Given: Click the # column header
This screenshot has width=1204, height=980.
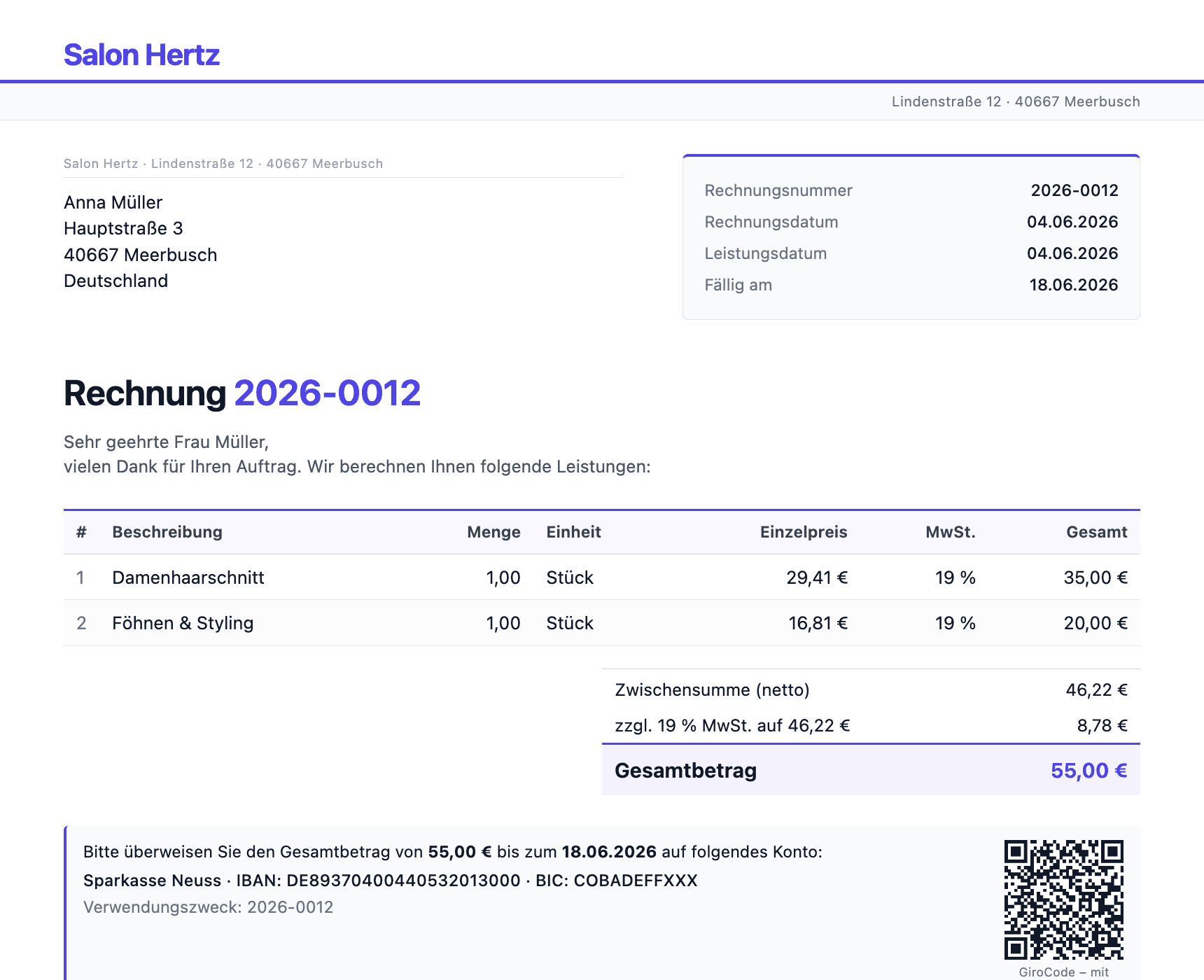Looking at the screenshot, I should click(x=81, y=532).
